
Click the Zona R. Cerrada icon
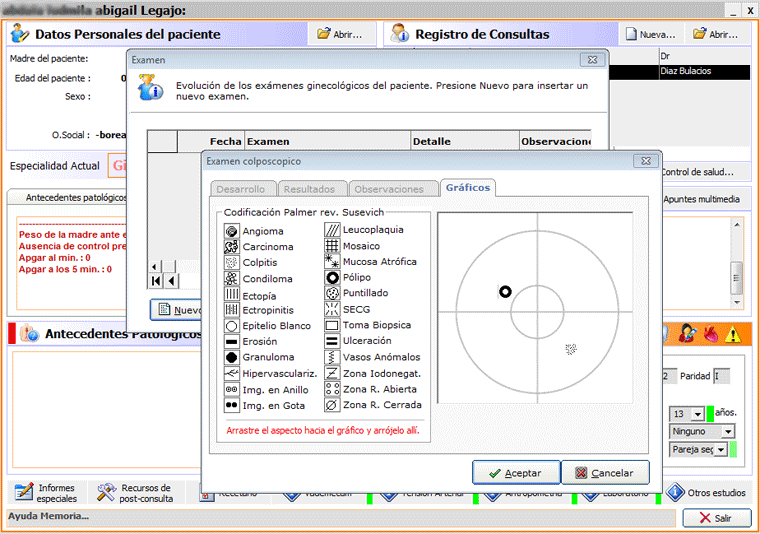[332, 405]
